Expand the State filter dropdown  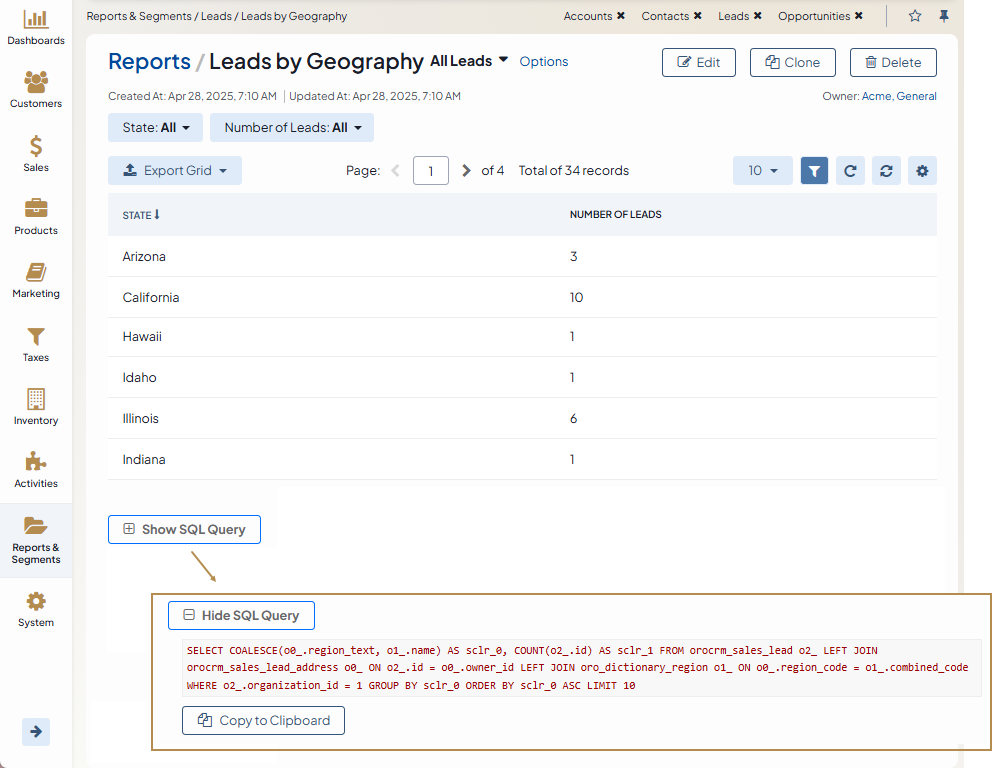tap(155, 128)
